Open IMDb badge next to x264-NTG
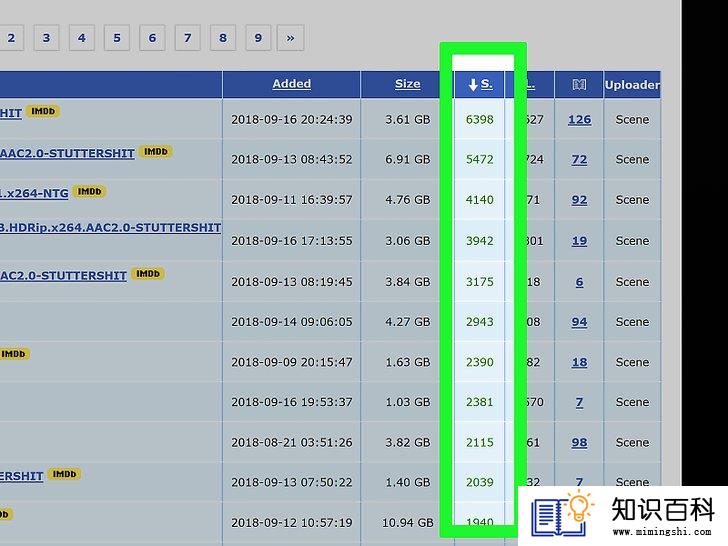728x546 pixels. 89,192
